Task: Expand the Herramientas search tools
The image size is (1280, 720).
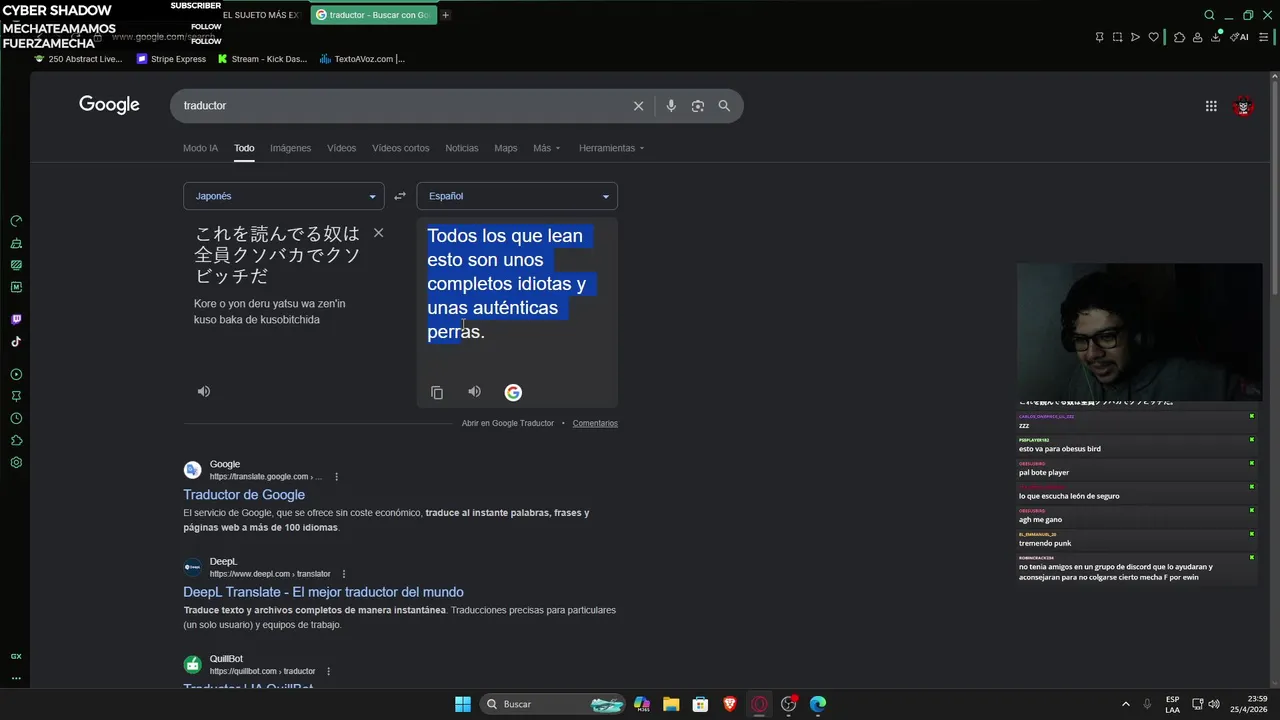Action: point(611,148)
